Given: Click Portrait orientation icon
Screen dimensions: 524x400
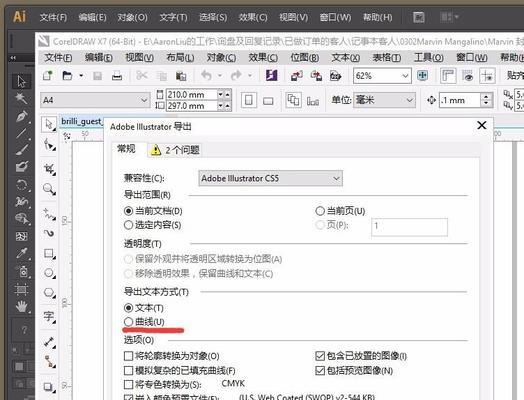Looking at the screenshot, I should pyautogui.click(x=249, y=100).
